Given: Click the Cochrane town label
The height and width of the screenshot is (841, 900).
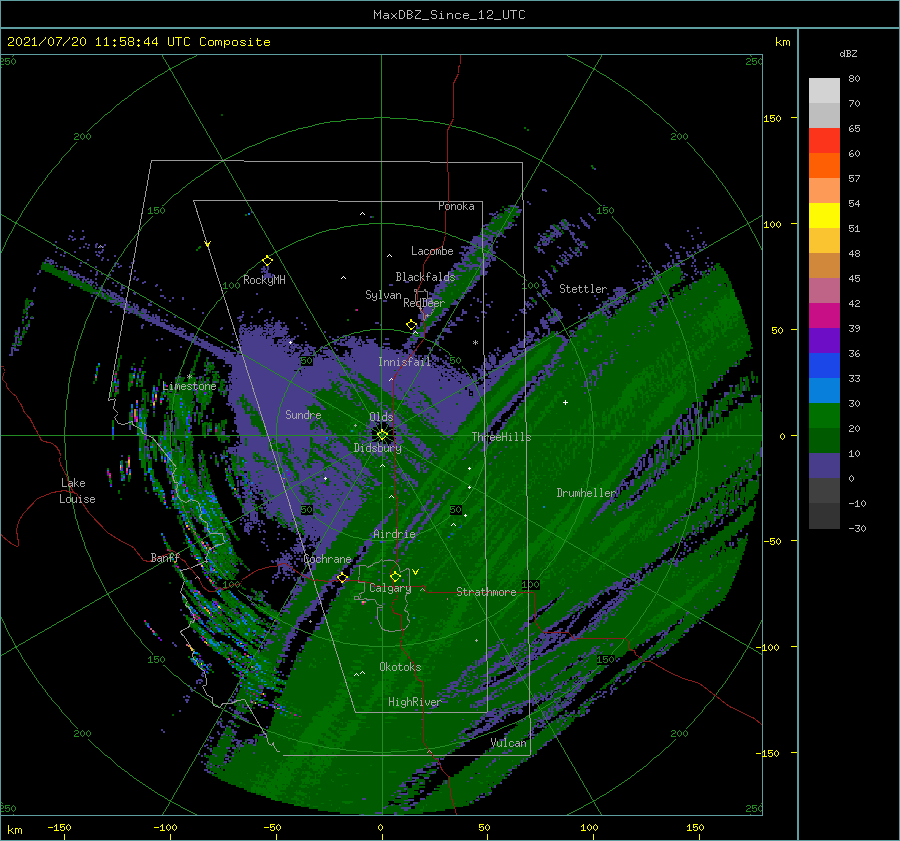Looking at the screenshot, I should coord(327,559).
